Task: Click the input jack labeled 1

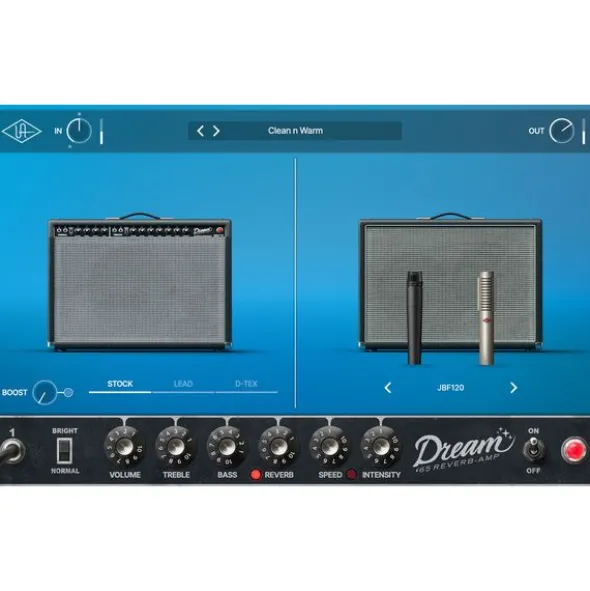Action: [12, 450]
